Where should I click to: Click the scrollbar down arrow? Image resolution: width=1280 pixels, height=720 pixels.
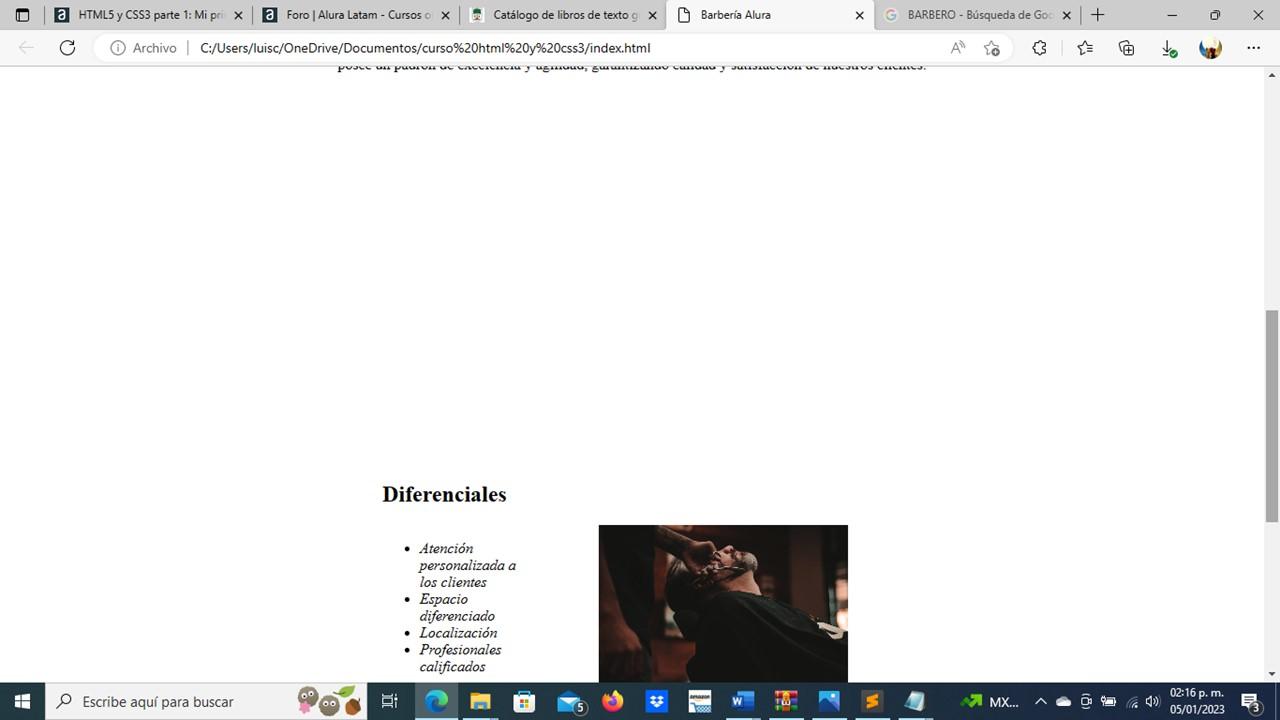pyautogui.click(x=1272, y=674)
